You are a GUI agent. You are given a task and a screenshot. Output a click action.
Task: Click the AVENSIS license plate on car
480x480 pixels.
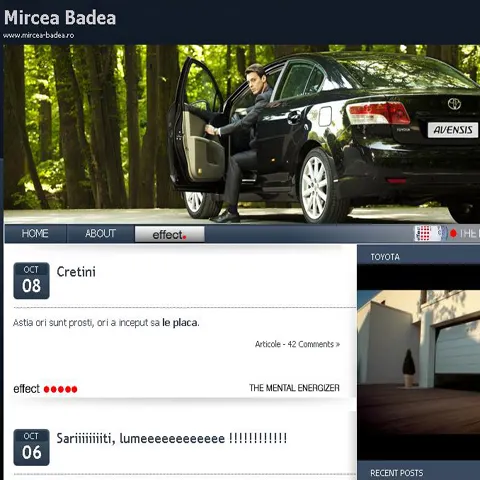[x=453, y=130]
